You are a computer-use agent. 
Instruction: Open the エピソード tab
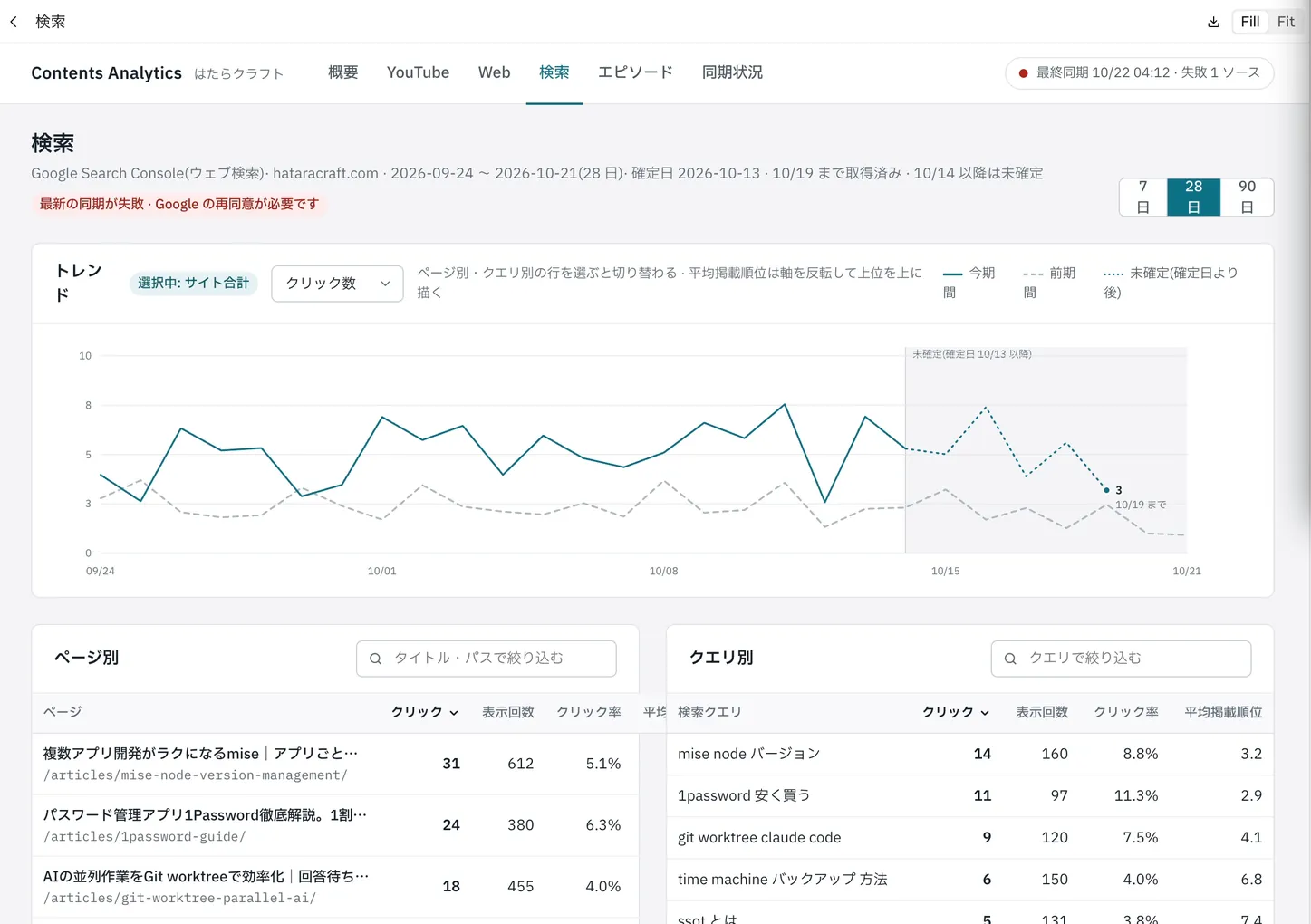(635, 72)
